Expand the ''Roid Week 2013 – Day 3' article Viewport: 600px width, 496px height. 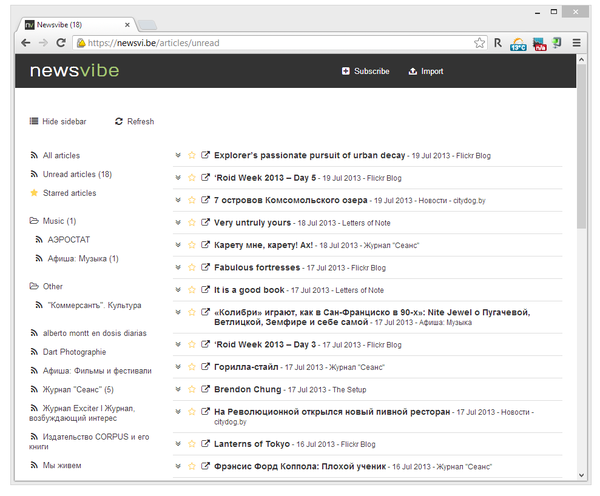(x=178, y=344)
